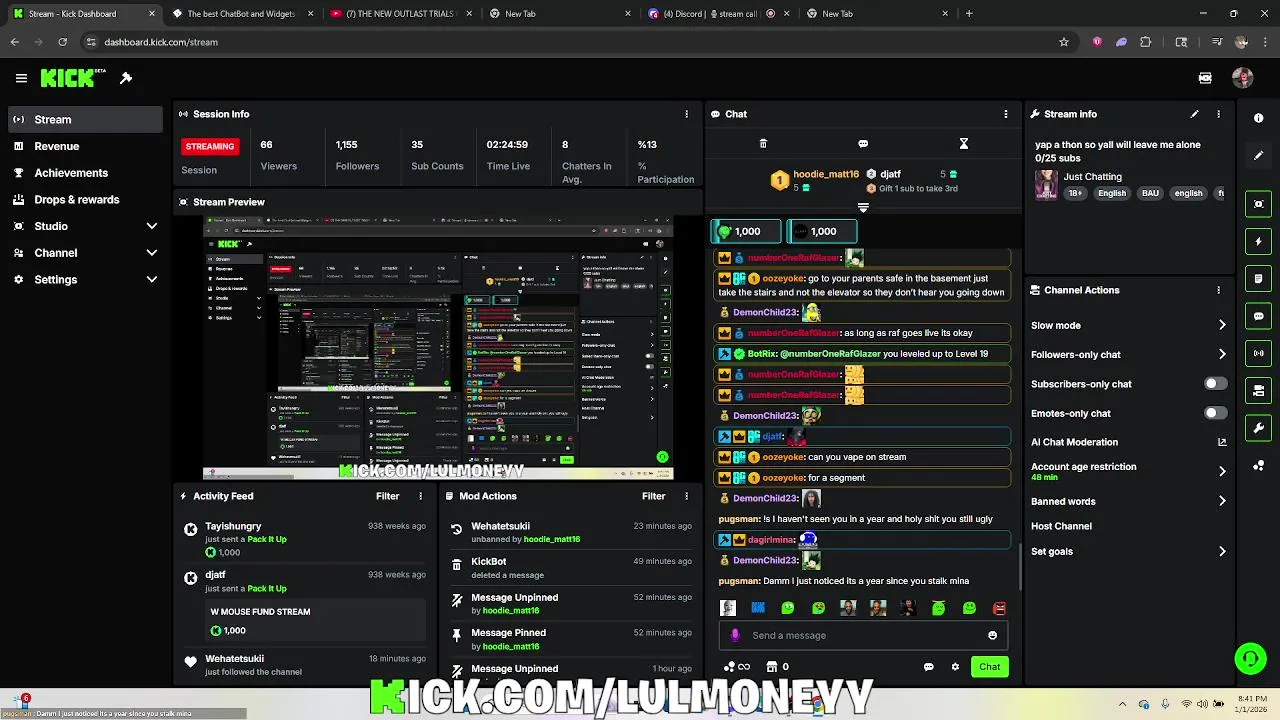Click the trash icon in chat toolbar
The image size is (1280, 720).
[763, 144]
